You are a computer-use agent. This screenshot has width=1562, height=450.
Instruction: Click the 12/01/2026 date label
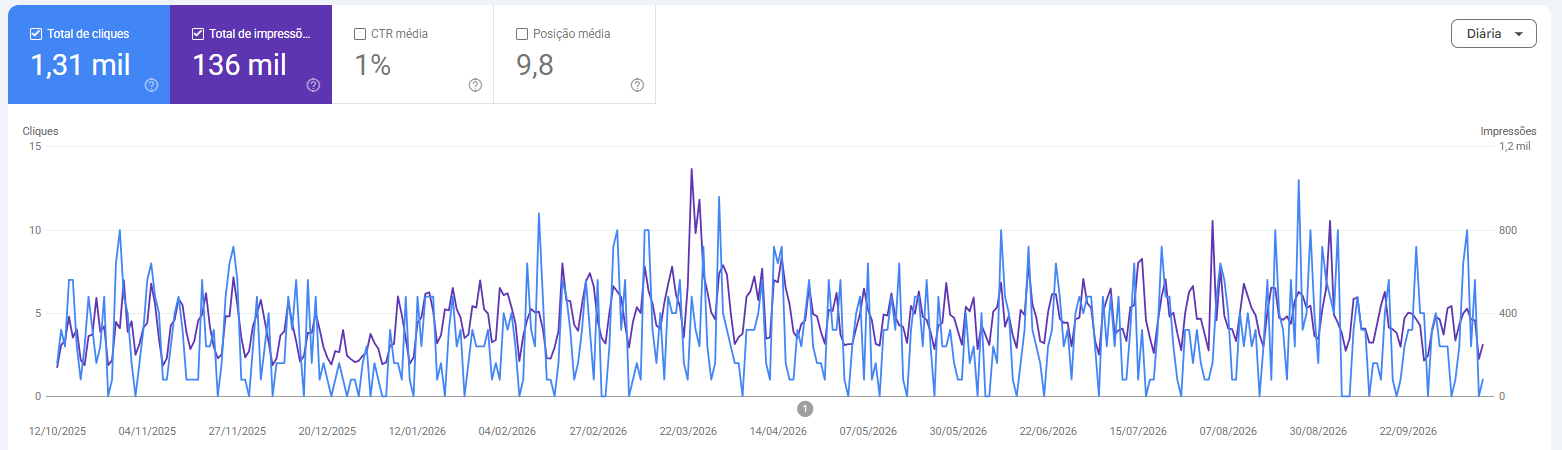[x=417, y=432]
